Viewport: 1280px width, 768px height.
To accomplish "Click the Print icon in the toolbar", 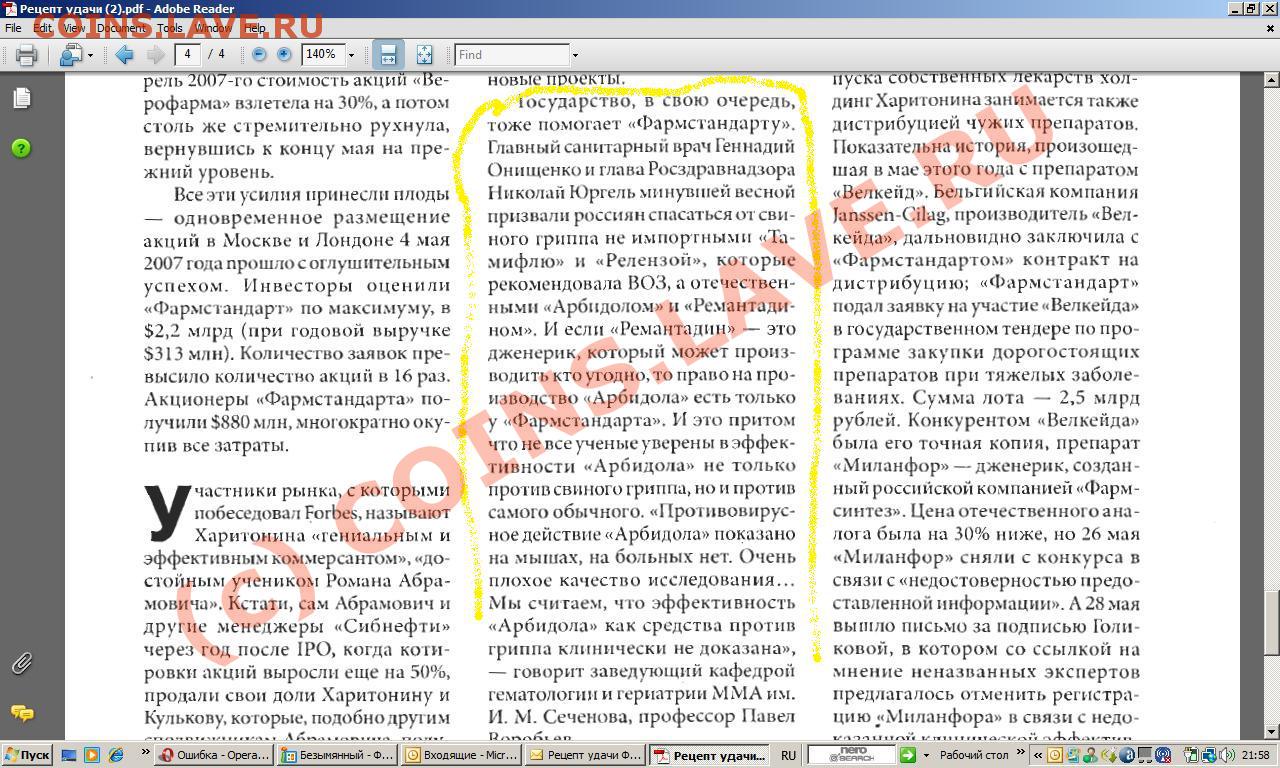I will [x=27, y=55].
